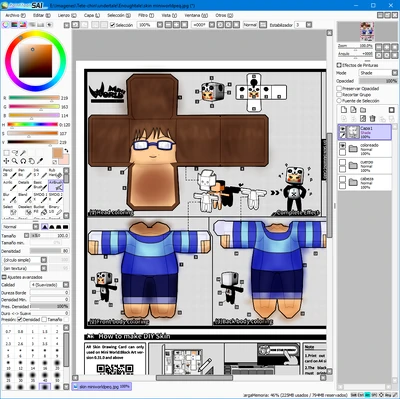Select the magic wand tool
The height and width of the screenshot is (399, 400).
tap(23, 153)
